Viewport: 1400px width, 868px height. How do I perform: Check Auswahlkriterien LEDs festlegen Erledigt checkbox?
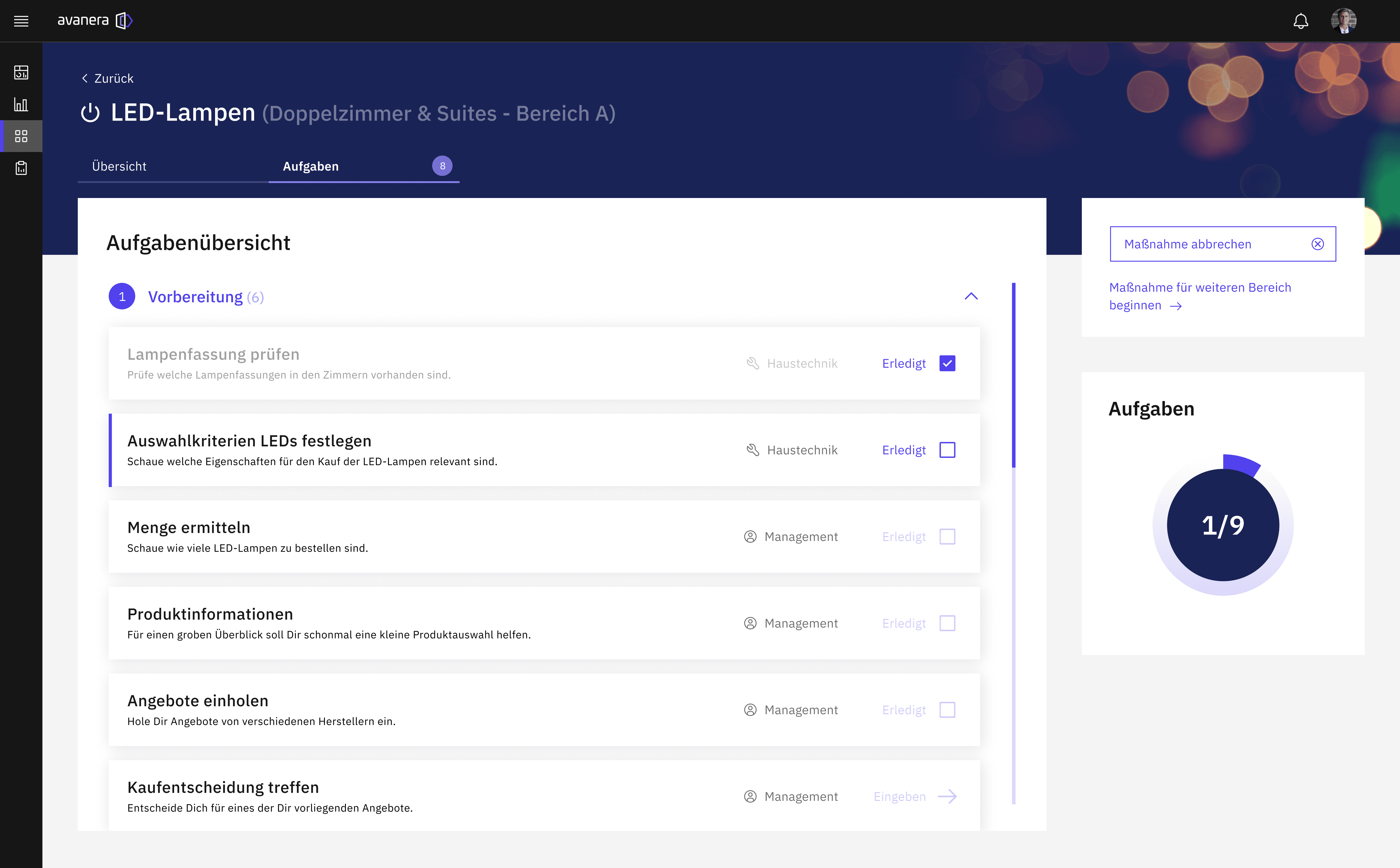(x=947, y=450)
